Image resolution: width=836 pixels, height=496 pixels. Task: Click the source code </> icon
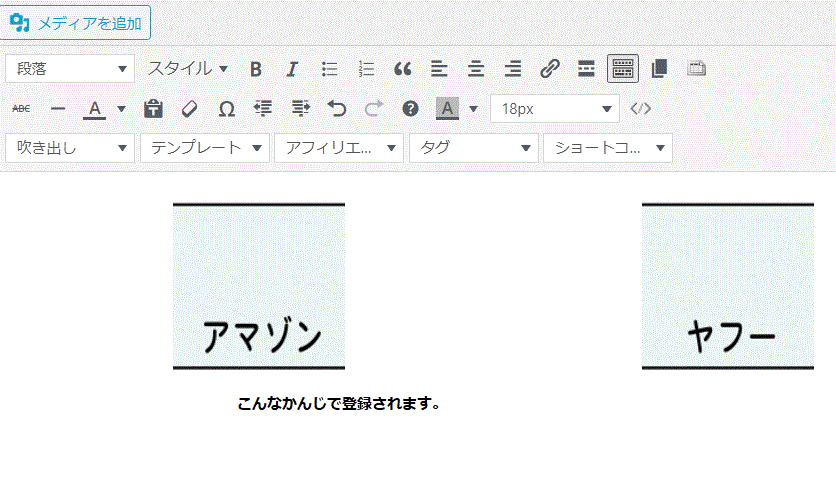click(640, 109)
